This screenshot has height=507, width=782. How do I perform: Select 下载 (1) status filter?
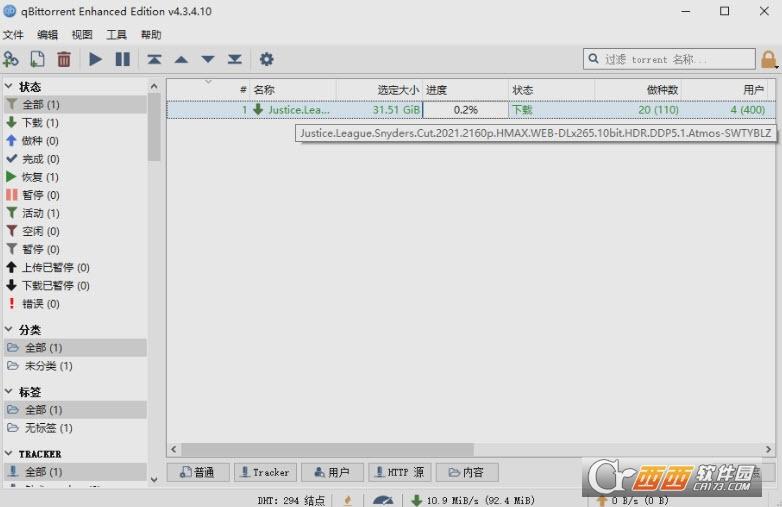[x=75, y=123]
